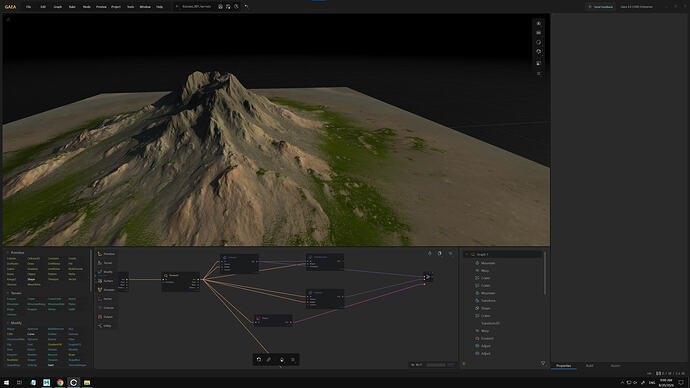Select the Graph 1 row in node list
The width and height of the screenshot is (690, 388).
click(503, 254)
